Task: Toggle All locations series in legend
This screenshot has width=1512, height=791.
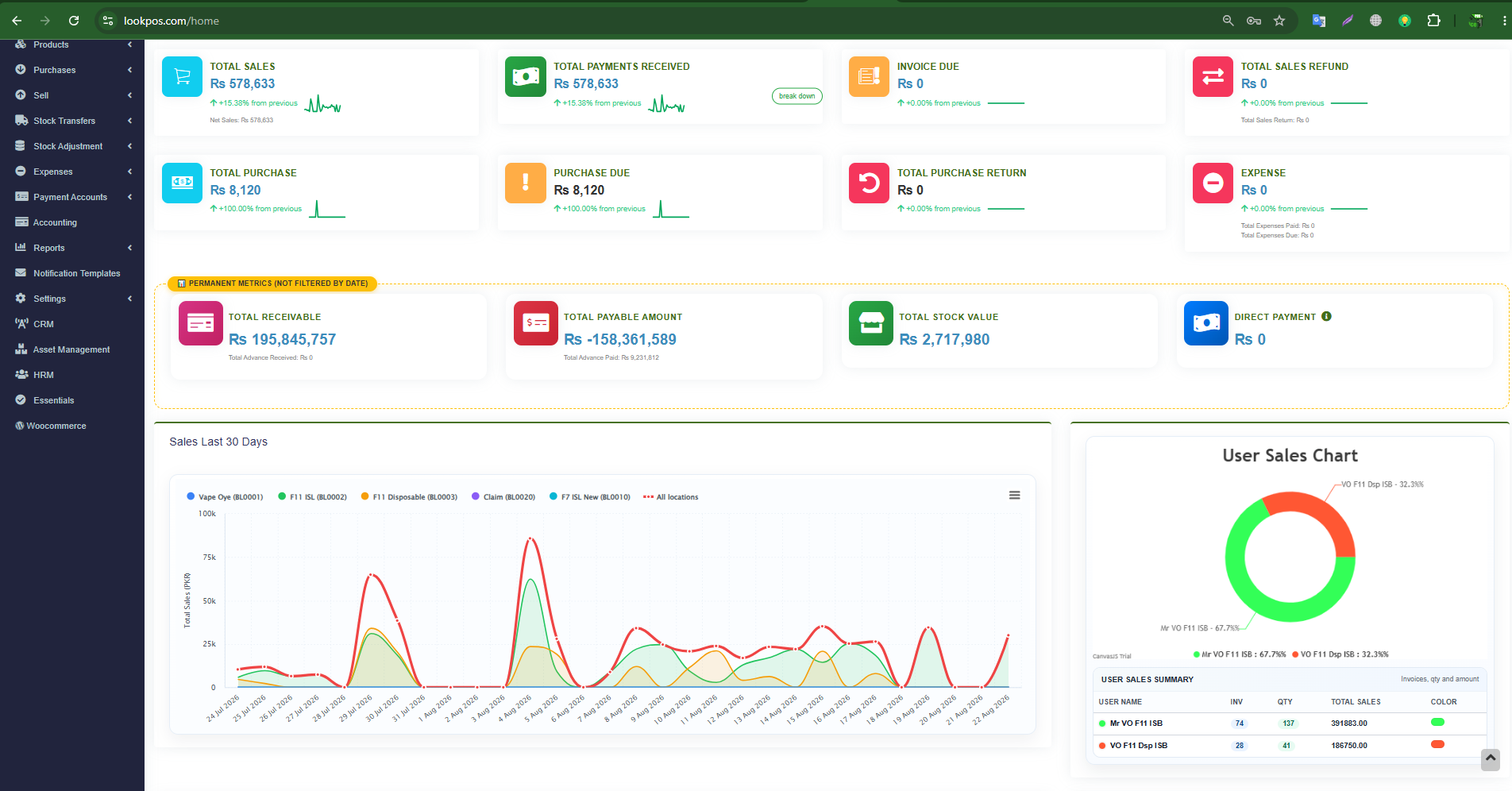Action: [x=671, y=497]
